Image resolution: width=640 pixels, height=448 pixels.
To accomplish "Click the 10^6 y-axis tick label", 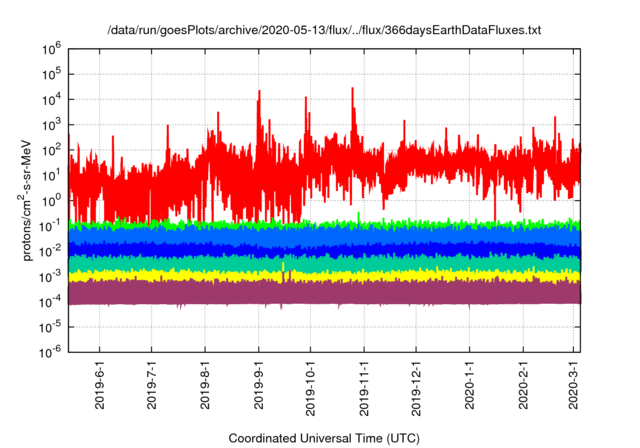I will [x=52, y=49].
